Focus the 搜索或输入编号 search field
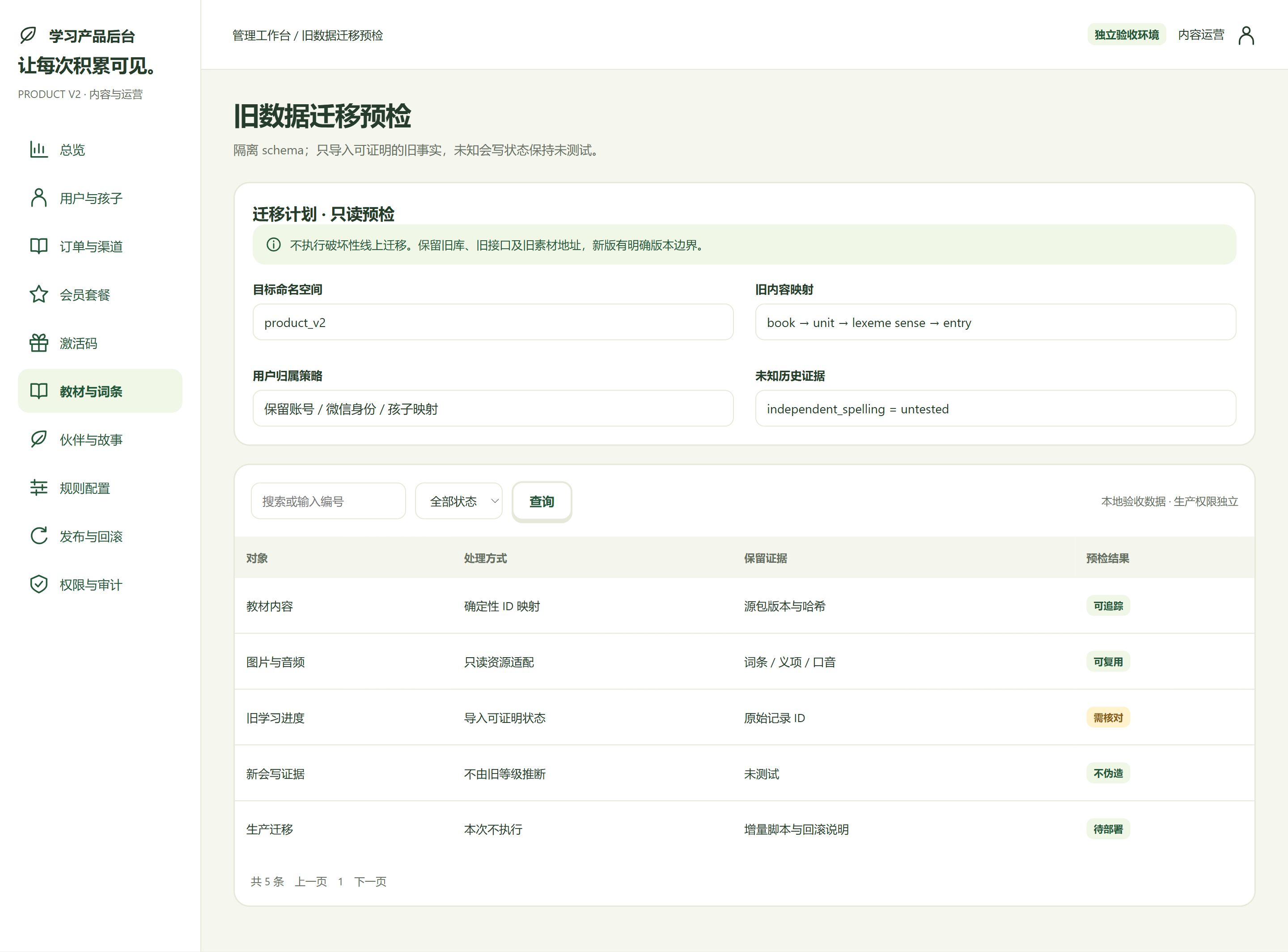Screen dimensions: 1288x952 pyautogui.click(x=328, y=501)
